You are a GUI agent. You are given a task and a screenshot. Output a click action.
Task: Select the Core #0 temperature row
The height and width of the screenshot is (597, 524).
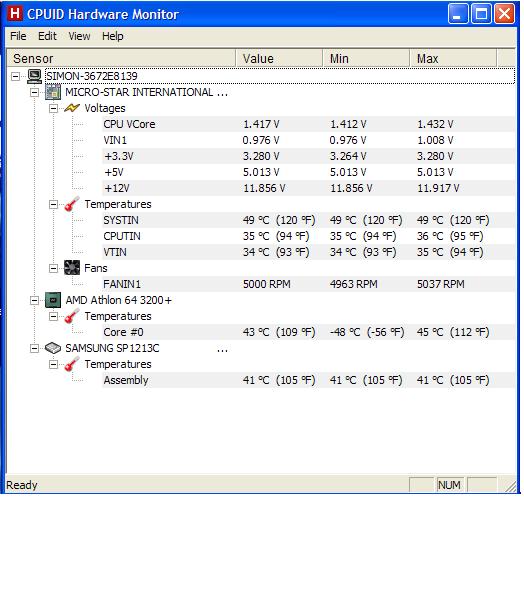point(308,332)
